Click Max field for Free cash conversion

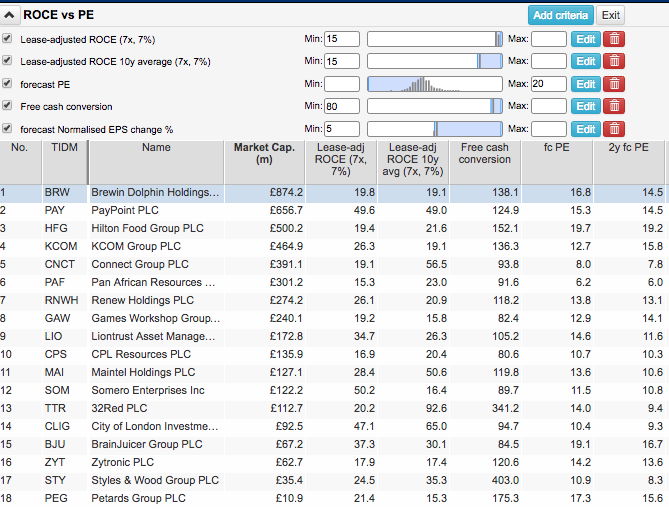click(x=549, y=106)
